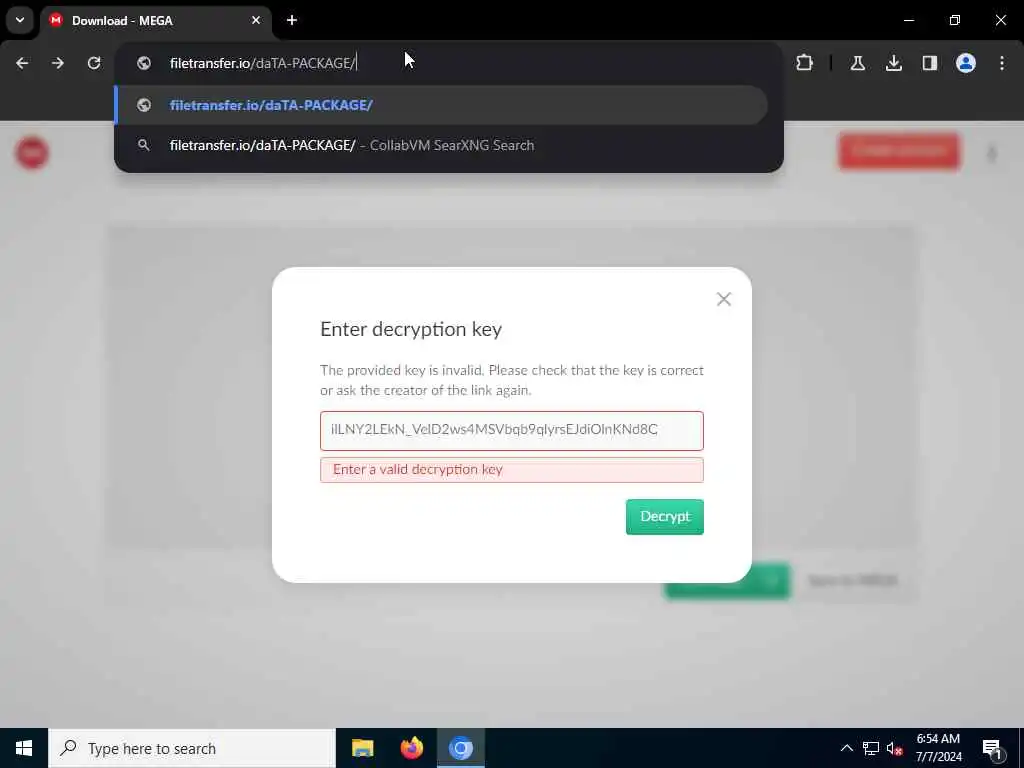Close the Enter decryption key dialog
Viewport: 1024px width, 768px height.
point(724,299)
